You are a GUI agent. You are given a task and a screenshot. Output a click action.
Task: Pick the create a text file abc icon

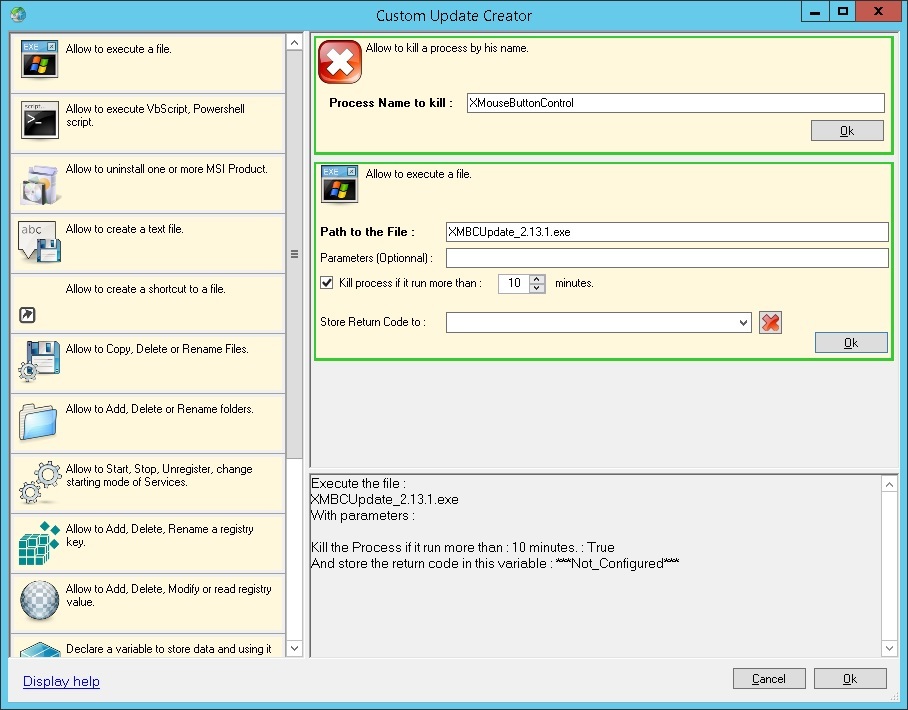(x=39, y=241)
